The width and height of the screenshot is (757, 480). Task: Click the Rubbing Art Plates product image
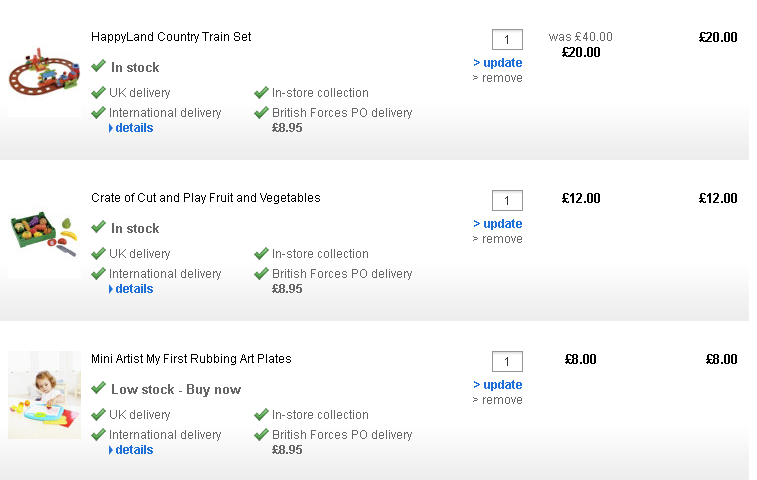click(44, 395)
